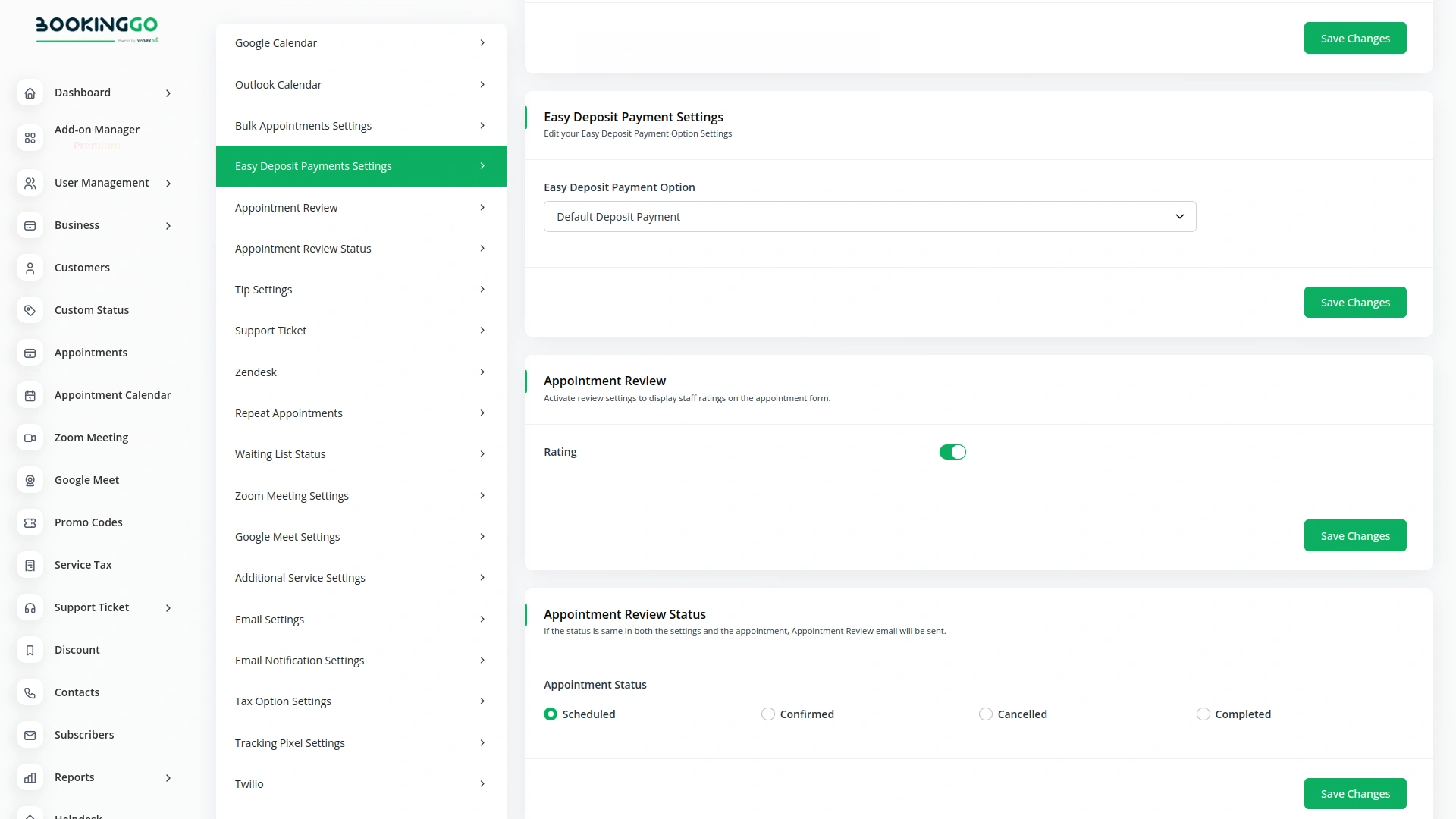Open the Appointment Calendar icon
This screenshot has width=1456, height=819.
tap(30, 395)
